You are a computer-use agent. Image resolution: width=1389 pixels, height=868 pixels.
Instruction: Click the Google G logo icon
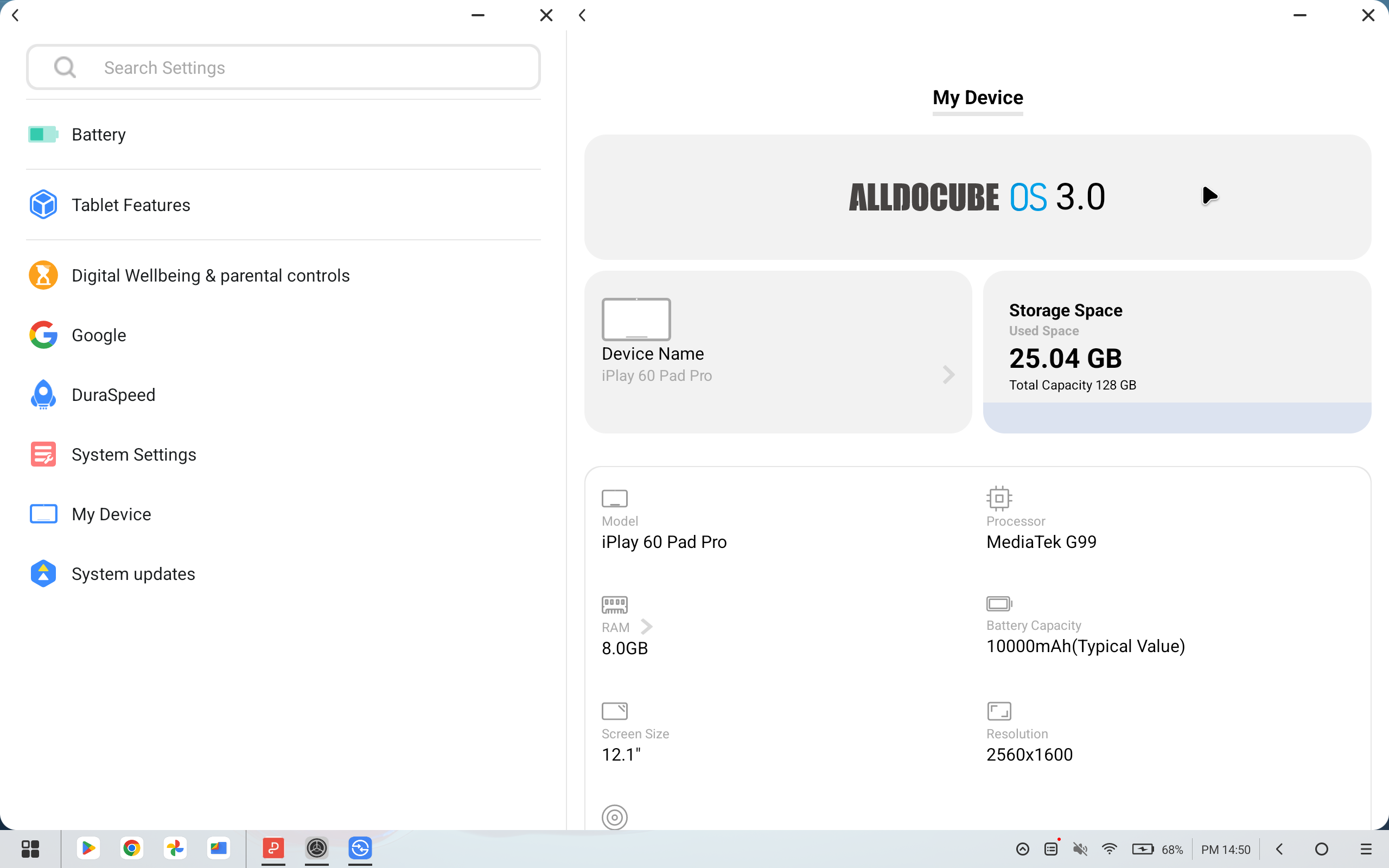[43, 335]
